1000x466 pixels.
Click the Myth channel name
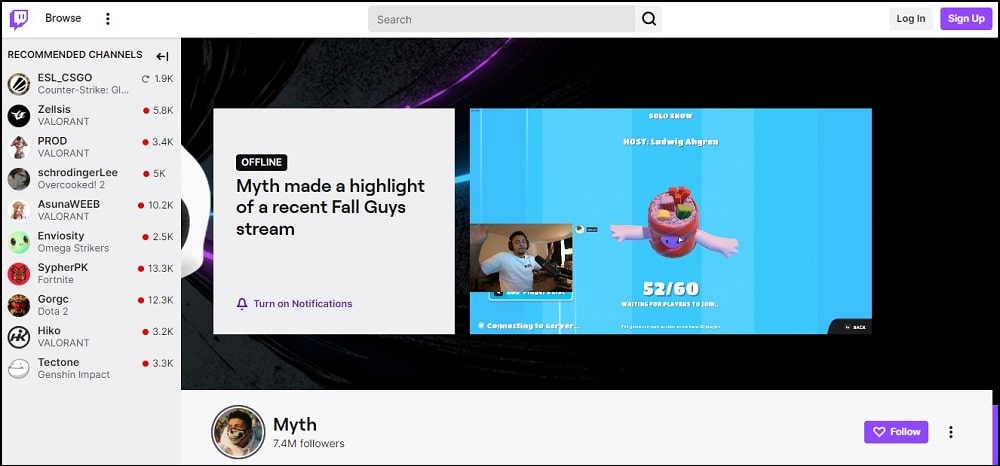[x=295, y=425]
